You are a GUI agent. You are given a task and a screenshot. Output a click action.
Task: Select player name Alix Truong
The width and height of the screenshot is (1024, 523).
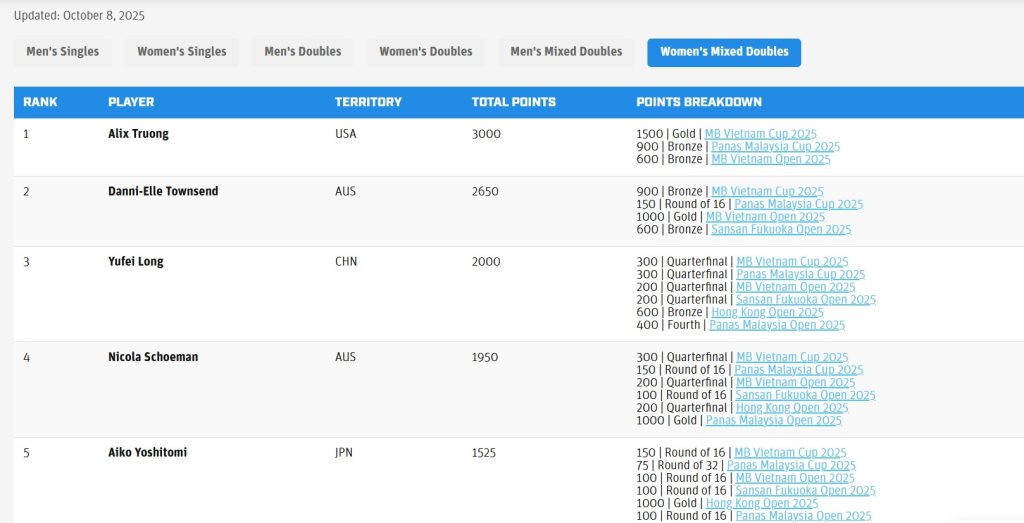(138, 134)
